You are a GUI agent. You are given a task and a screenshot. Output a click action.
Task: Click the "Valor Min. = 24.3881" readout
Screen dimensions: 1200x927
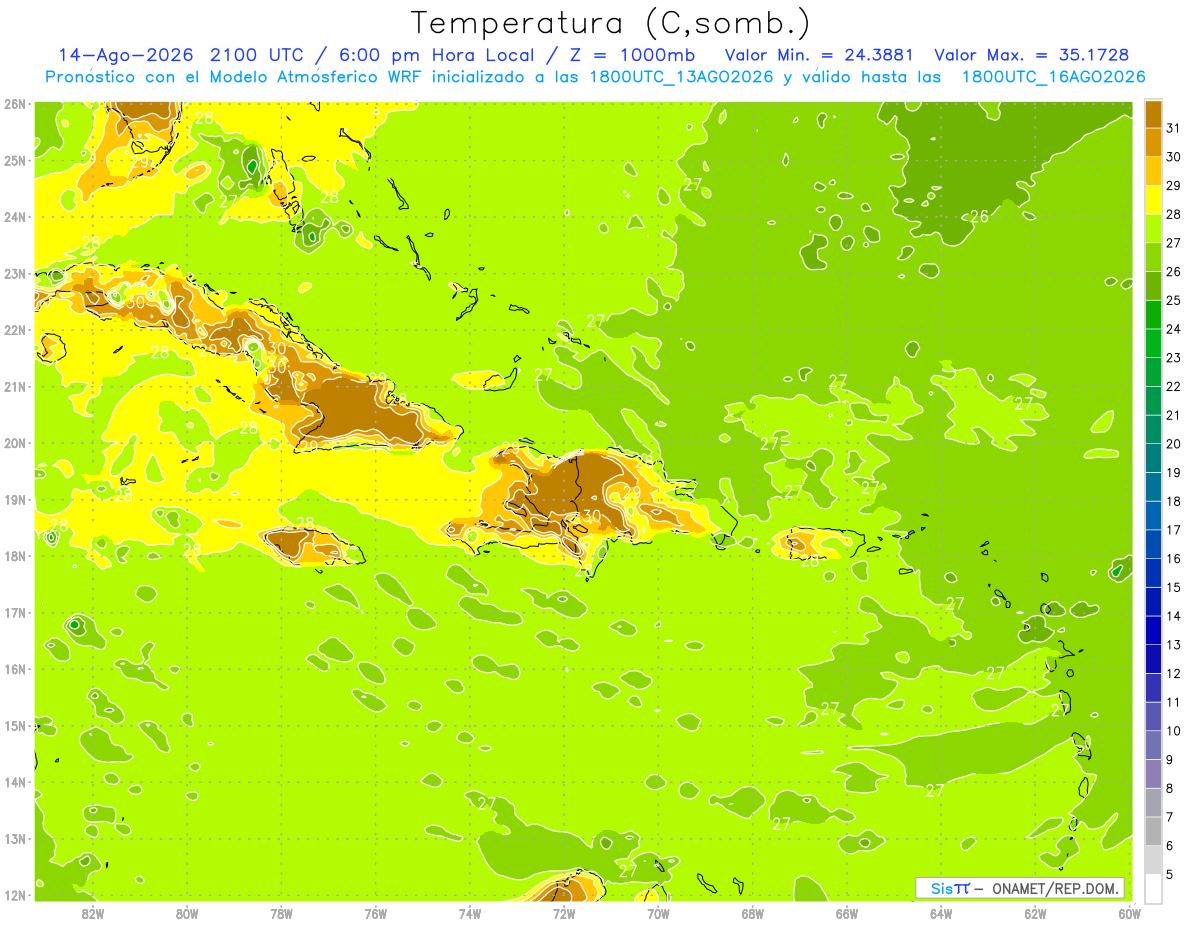click(820, 55)
